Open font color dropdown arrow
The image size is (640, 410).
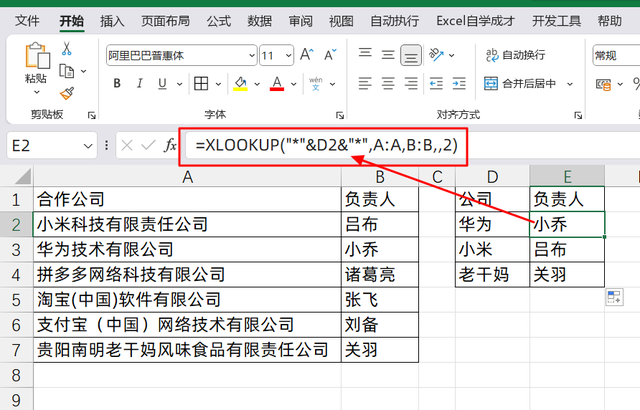pyautogui.click(x=293, y=84)
